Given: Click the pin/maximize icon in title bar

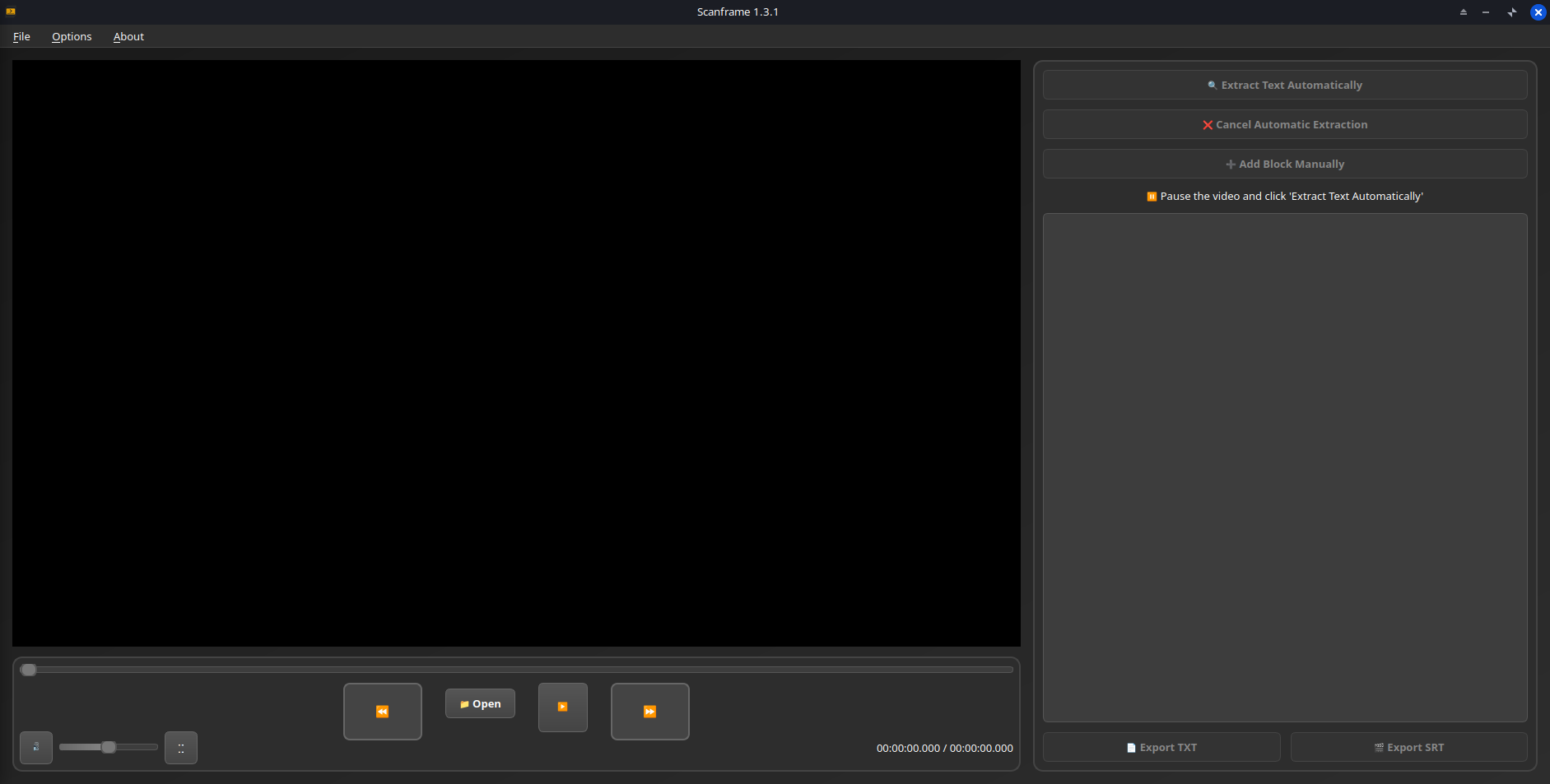Looking at the screenshot, I should pyautogui.click(x=1512, y=12).
